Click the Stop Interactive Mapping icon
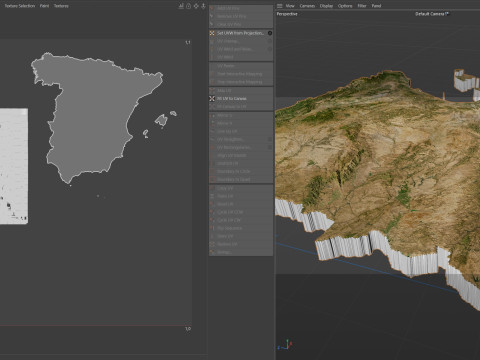480x360 pixels. click(212, 82)
